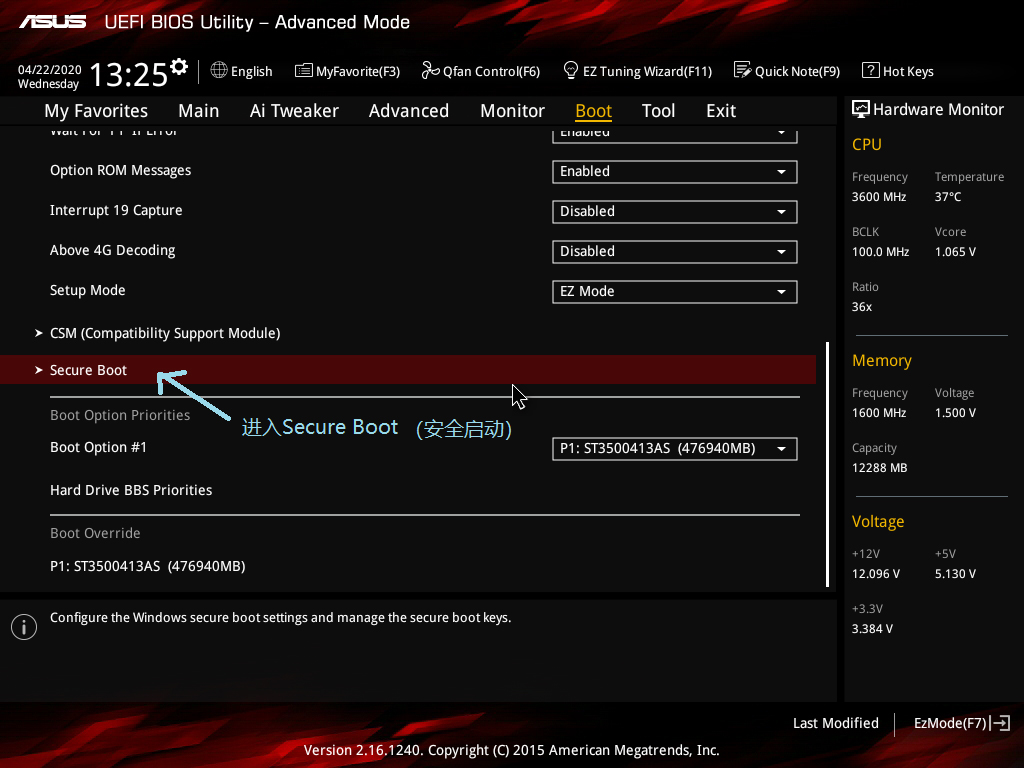The height and width of the screenshot is (768, 1024).
Task: Click the ASUS logo
Action: click(x=53, y=22)
